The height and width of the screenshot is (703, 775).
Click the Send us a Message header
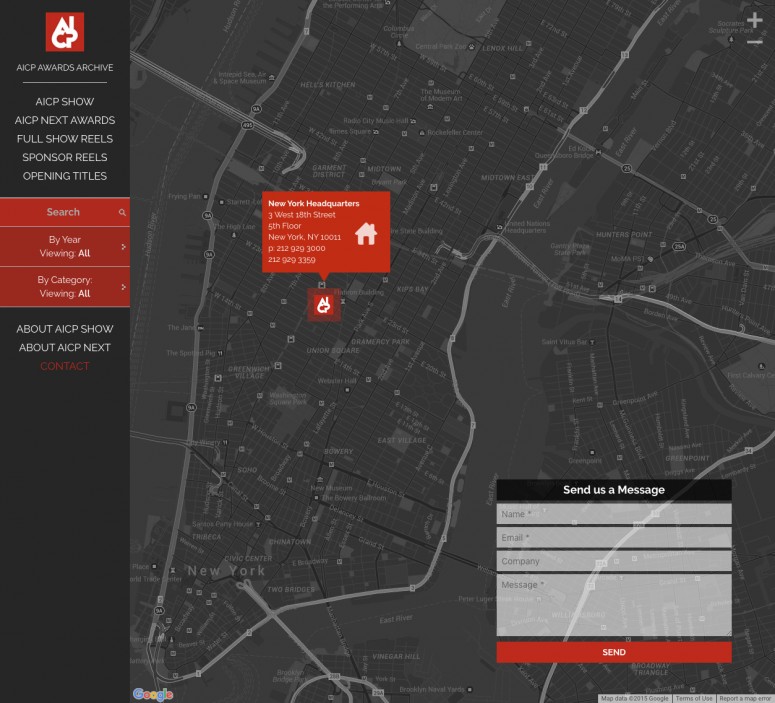[614, 490]
